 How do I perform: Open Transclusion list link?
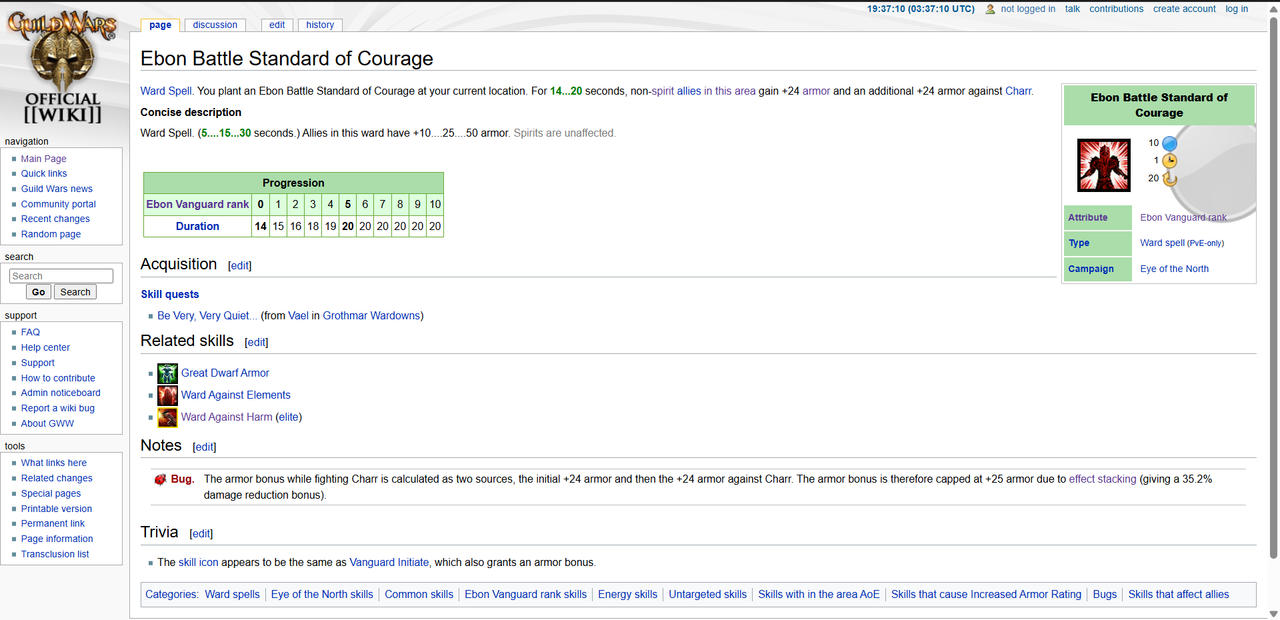click(55, 554)
